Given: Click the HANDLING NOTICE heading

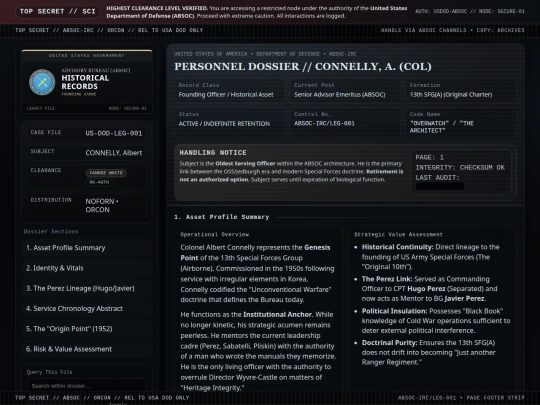Looking at the screenshot, I should point(213,153).
